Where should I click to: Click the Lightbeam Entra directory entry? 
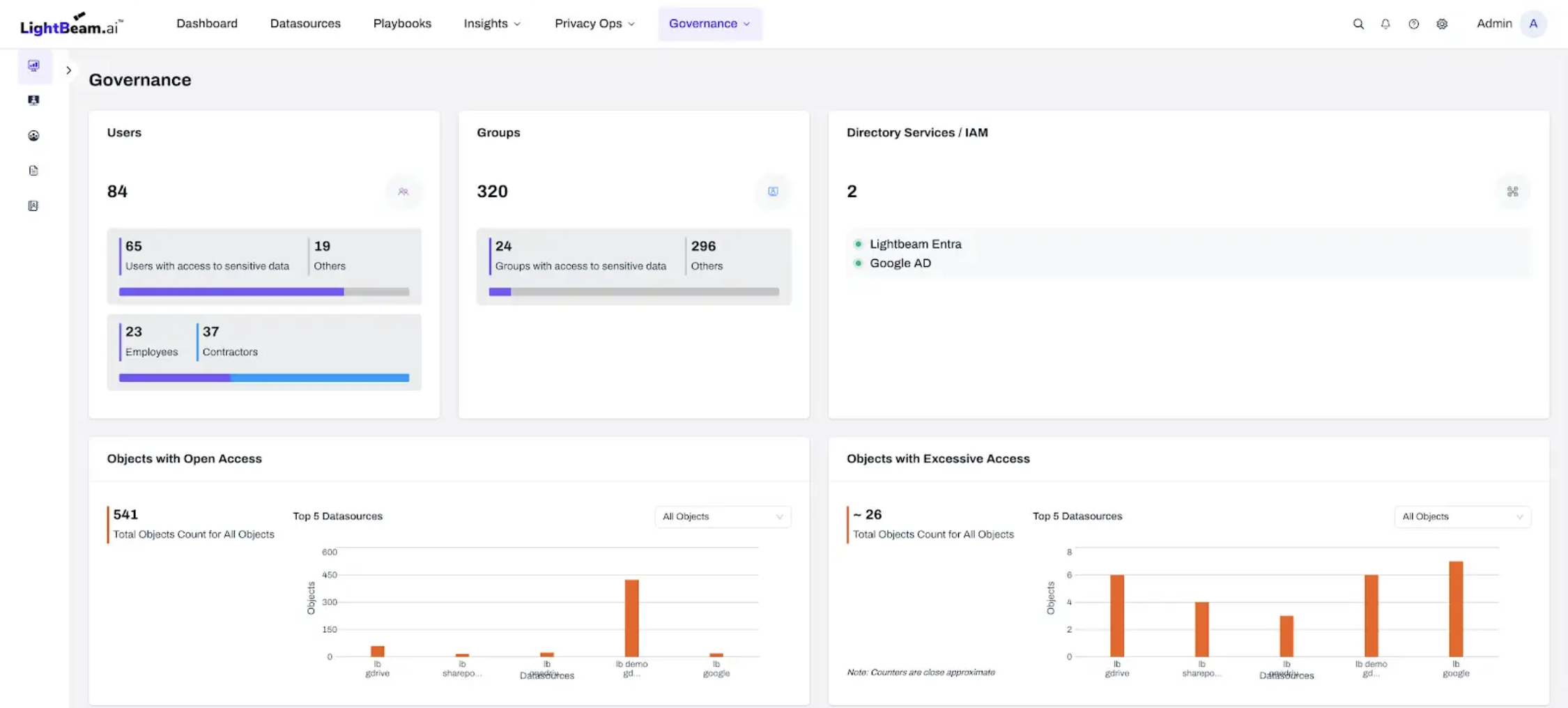point(915,244)
